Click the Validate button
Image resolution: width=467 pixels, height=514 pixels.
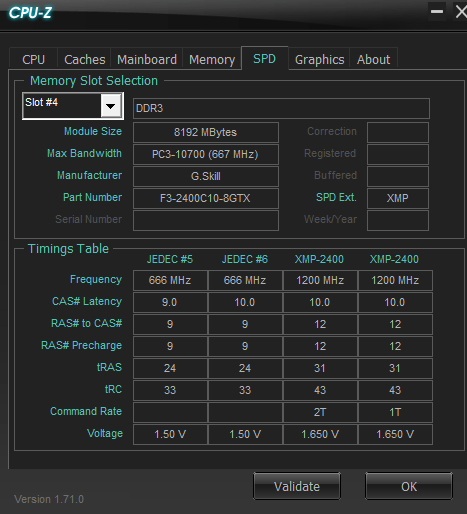(297, 486)
